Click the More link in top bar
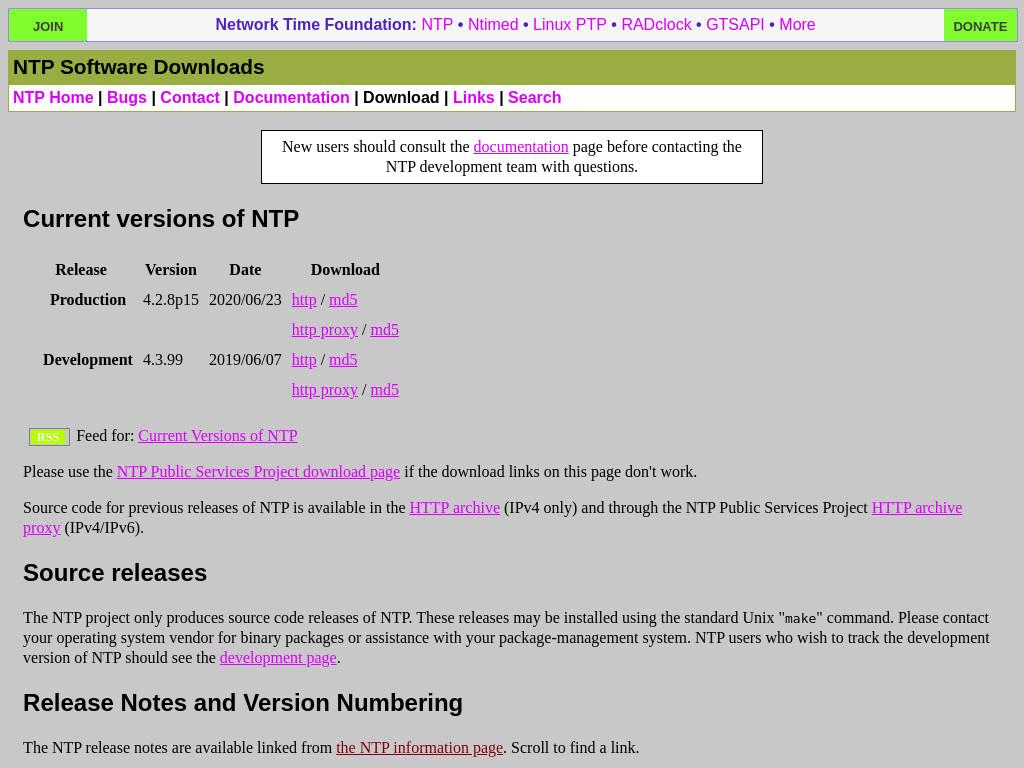This screenshot has width=1024, height=768. tap(797, 25)
